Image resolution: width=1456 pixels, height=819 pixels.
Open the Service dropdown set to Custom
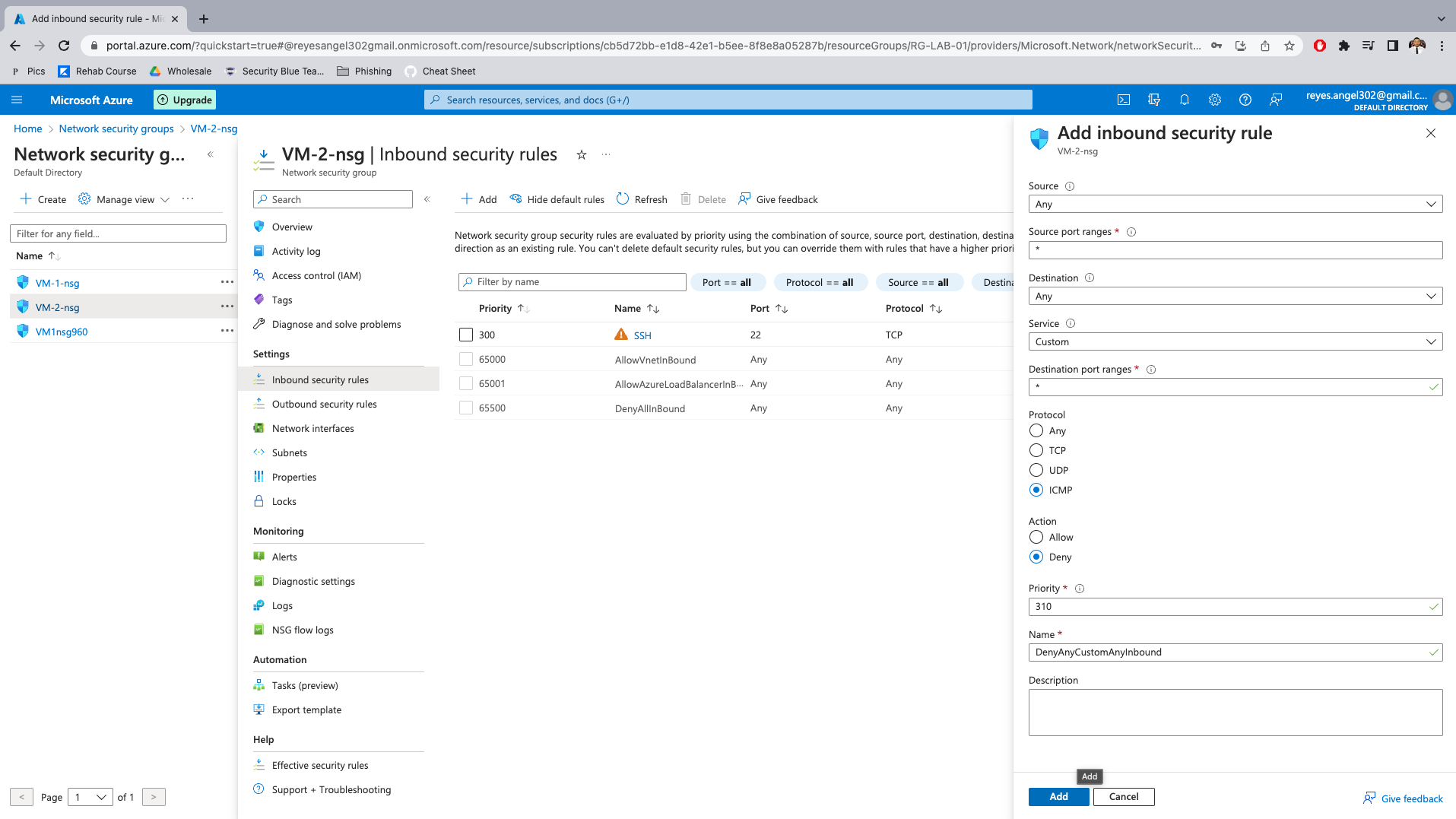pos(1235,341)
